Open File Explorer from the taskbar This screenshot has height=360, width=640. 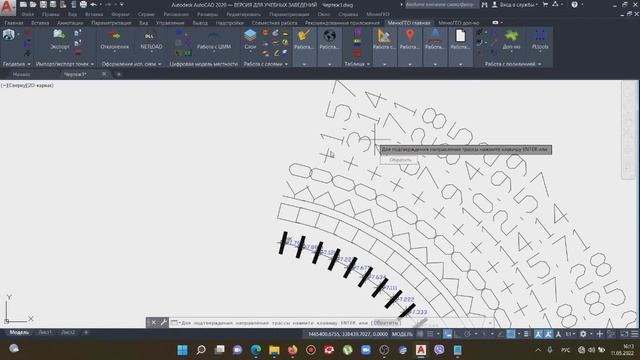tap(274, 350)
